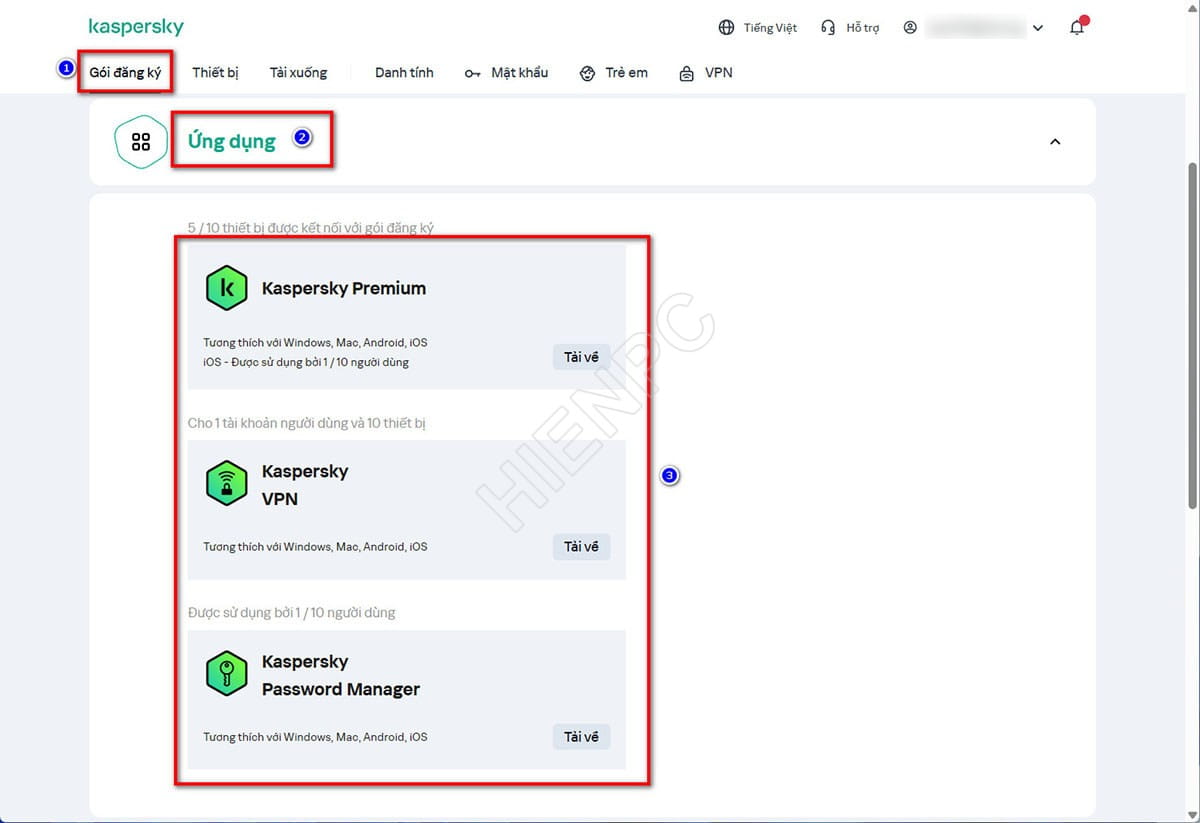Click lone Được sử dụng bởi 1 / 10 người dùng line
This screenshot has width=1200, height=823.
[x=291, y=612]
